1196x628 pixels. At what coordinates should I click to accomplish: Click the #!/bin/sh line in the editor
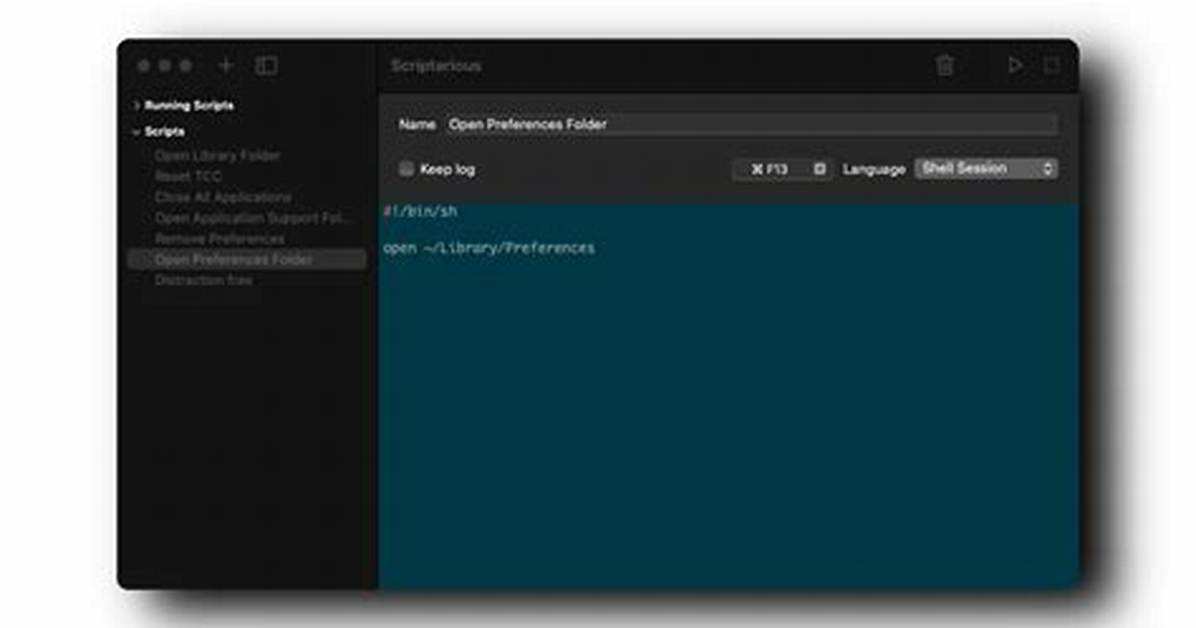[420, 211]
